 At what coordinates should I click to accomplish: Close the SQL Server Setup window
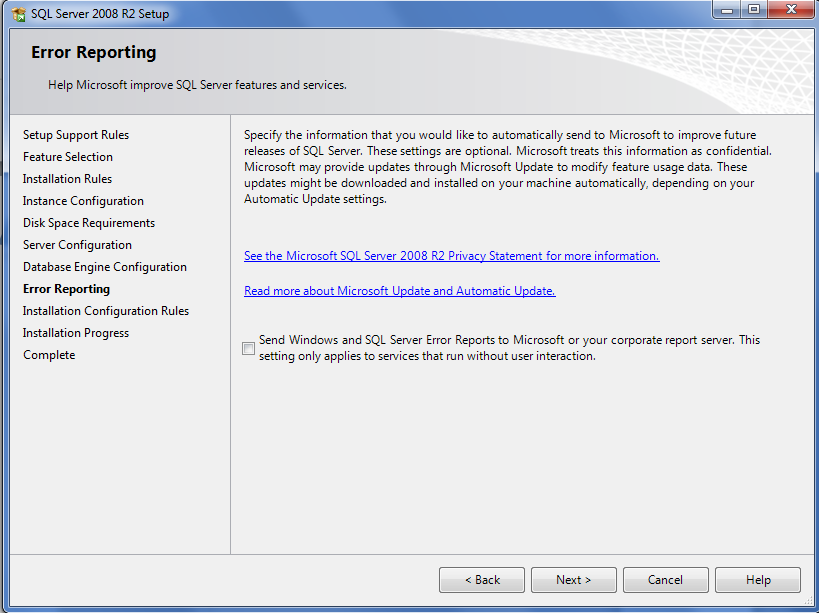pos(791,9)
